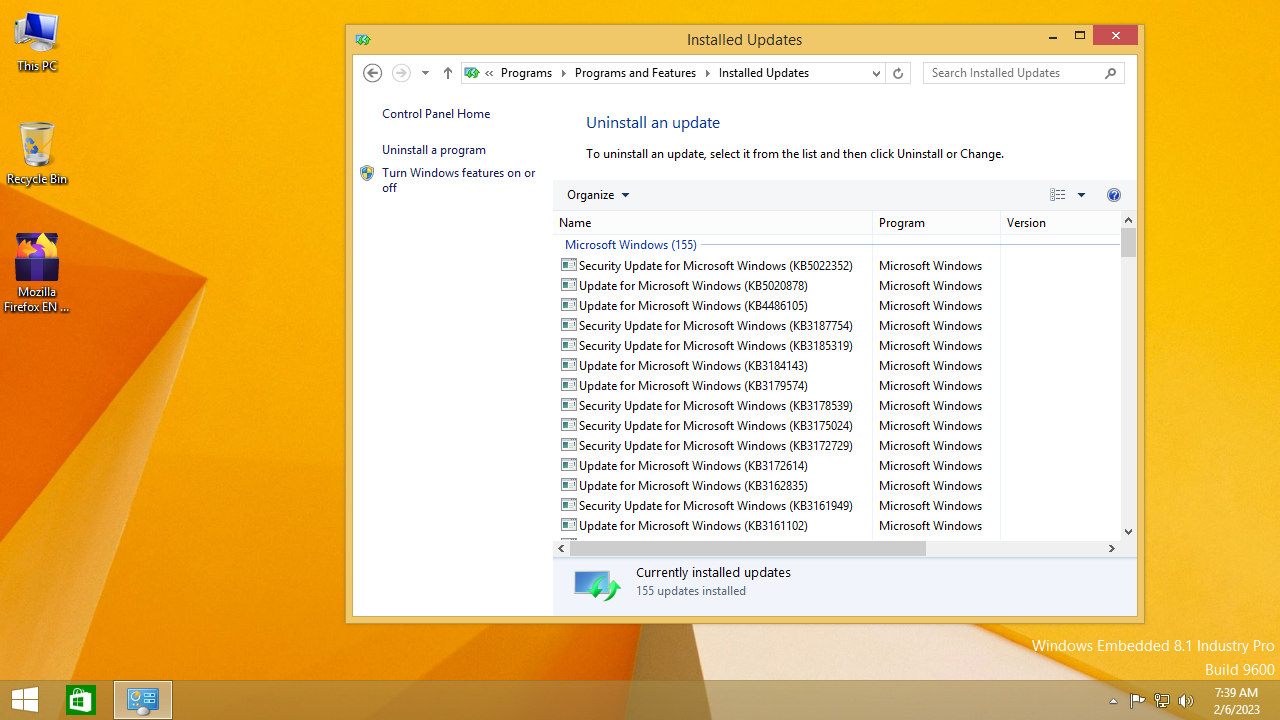The image size is (1280, 720).
Task: Open the More view options arrow
Action: 1081,195
